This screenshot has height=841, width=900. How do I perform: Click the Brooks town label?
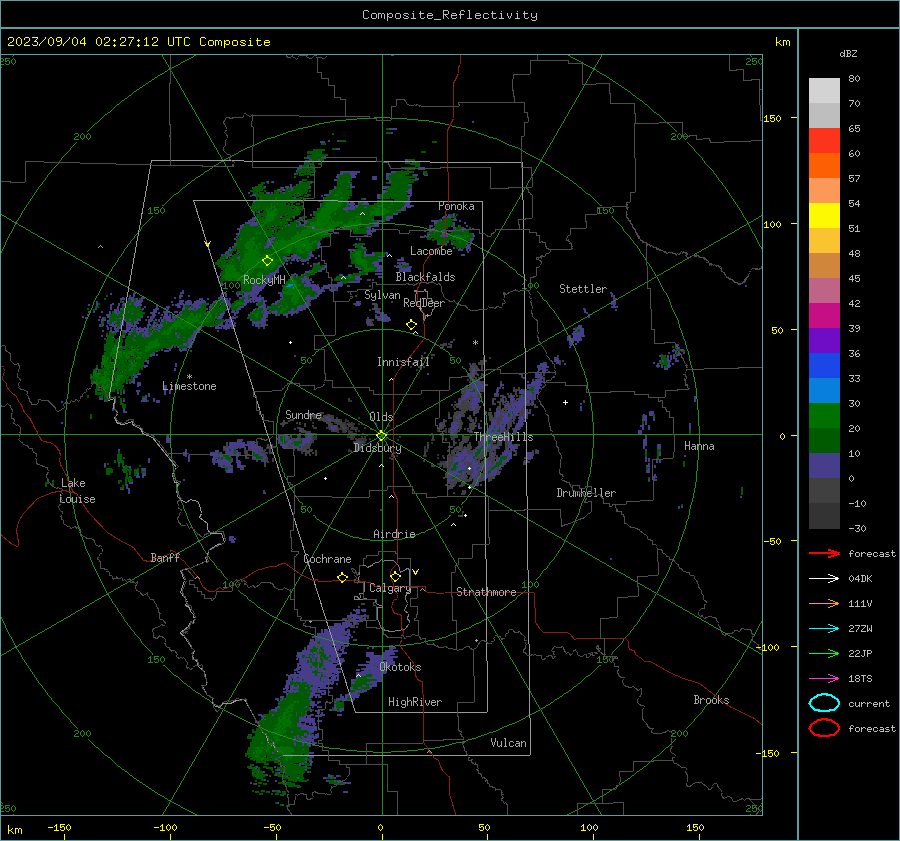(x=711, y=700)
